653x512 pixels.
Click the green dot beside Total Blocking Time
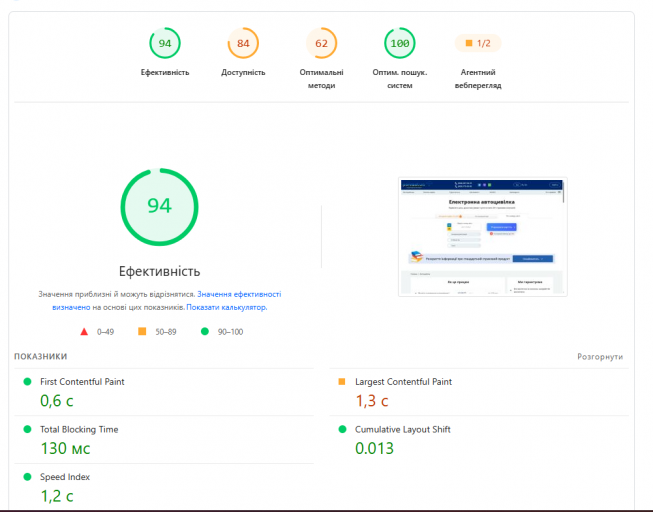27,429
